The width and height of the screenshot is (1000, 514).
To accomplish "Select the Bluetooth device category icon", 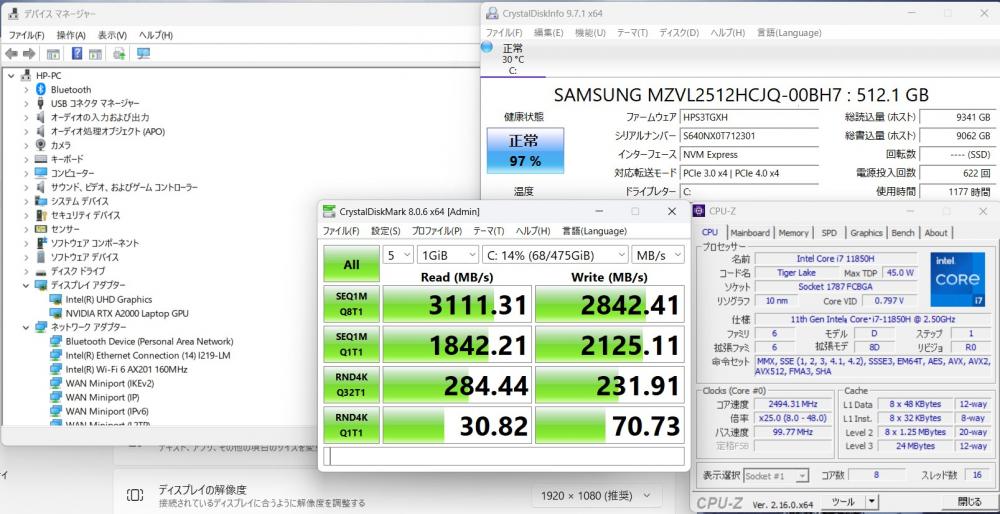I will point(41,89).
